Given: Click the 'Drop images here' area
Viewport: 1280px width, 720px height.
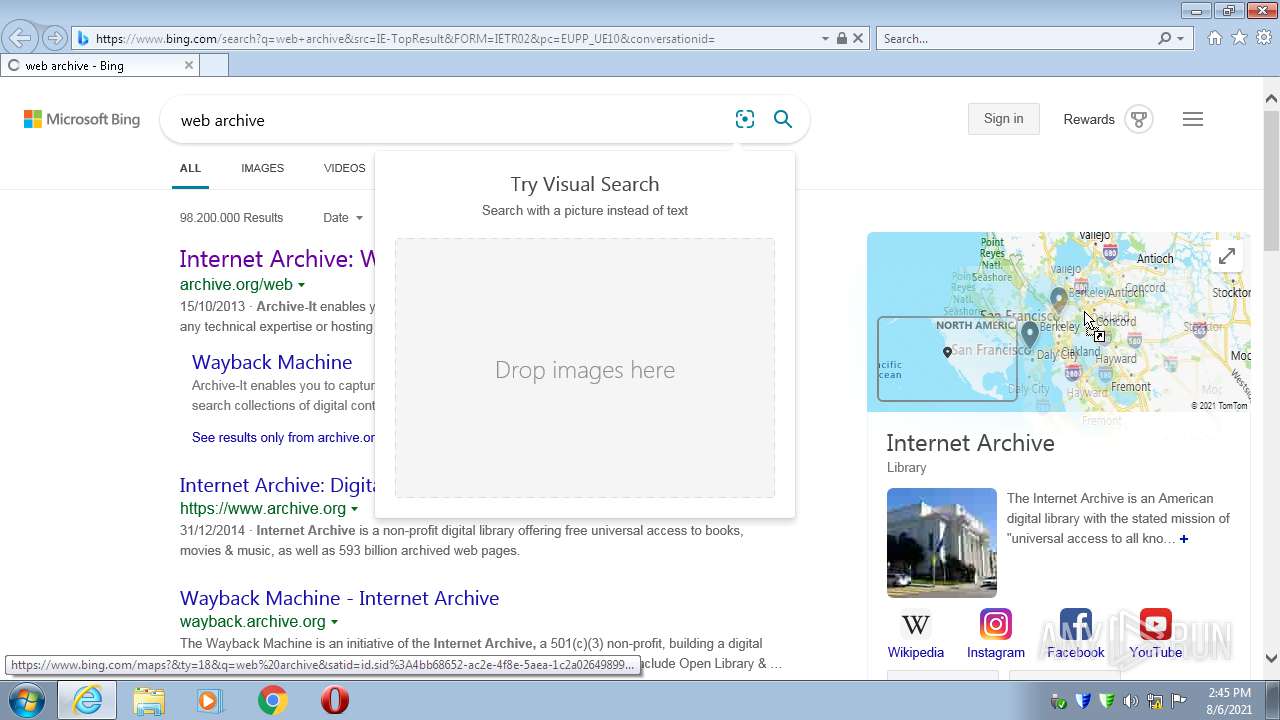Looking at the screenshot, I should [585, 368].
